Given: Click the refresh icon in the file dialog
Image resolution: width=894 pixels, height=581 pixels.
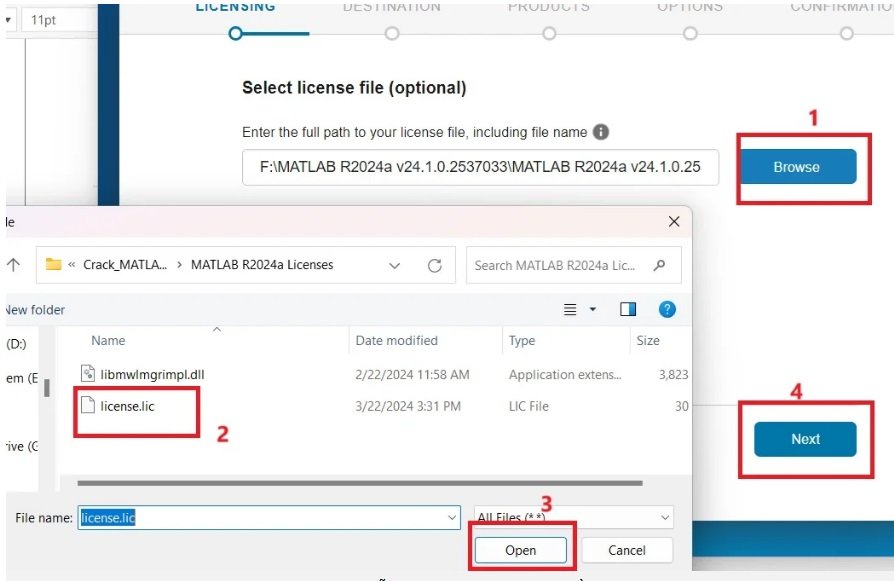Looking at the screenshot, I should point(437,264).
